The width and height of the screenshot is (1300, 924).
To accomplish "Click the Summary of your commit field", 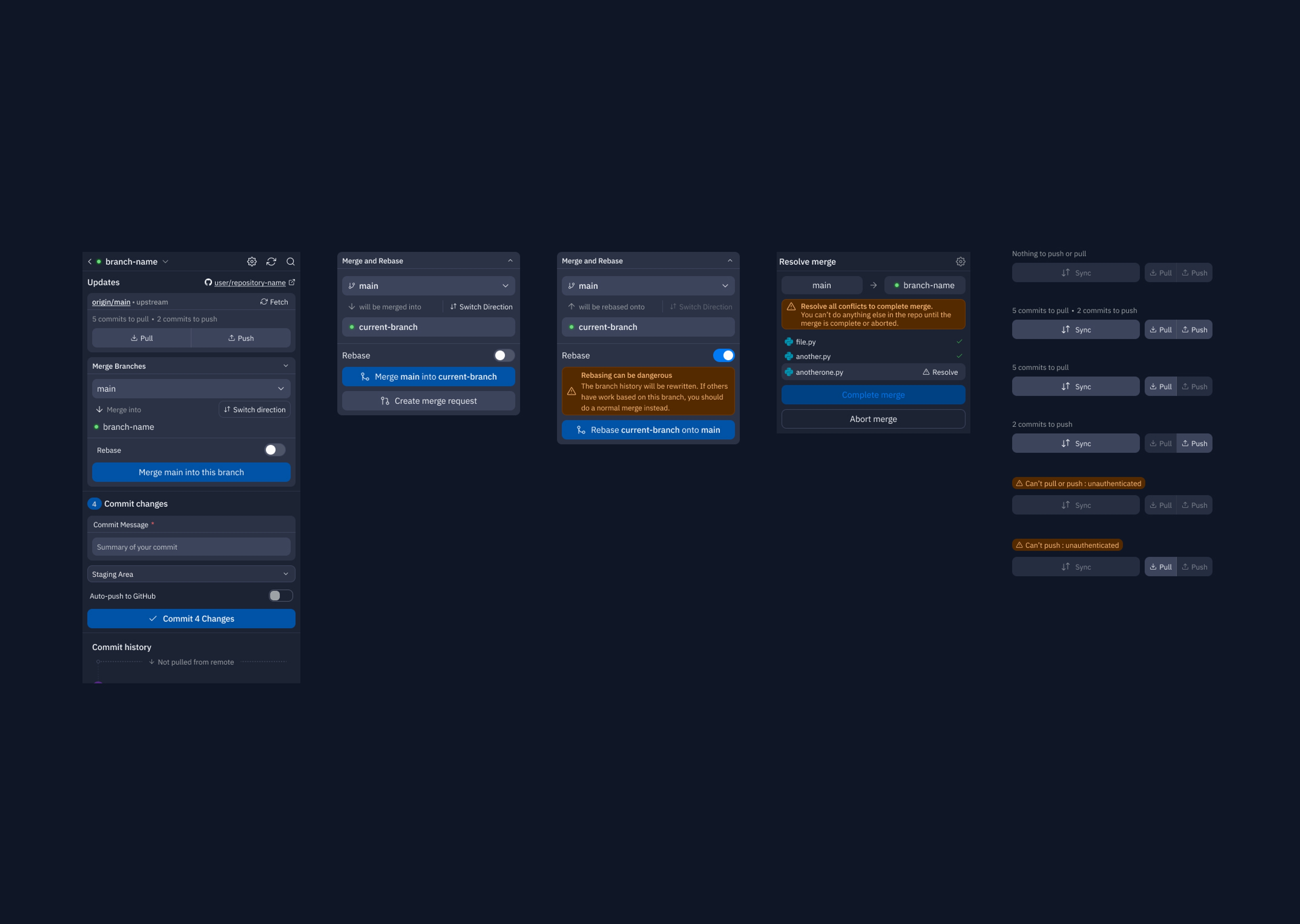I will (x=191, y=547).
